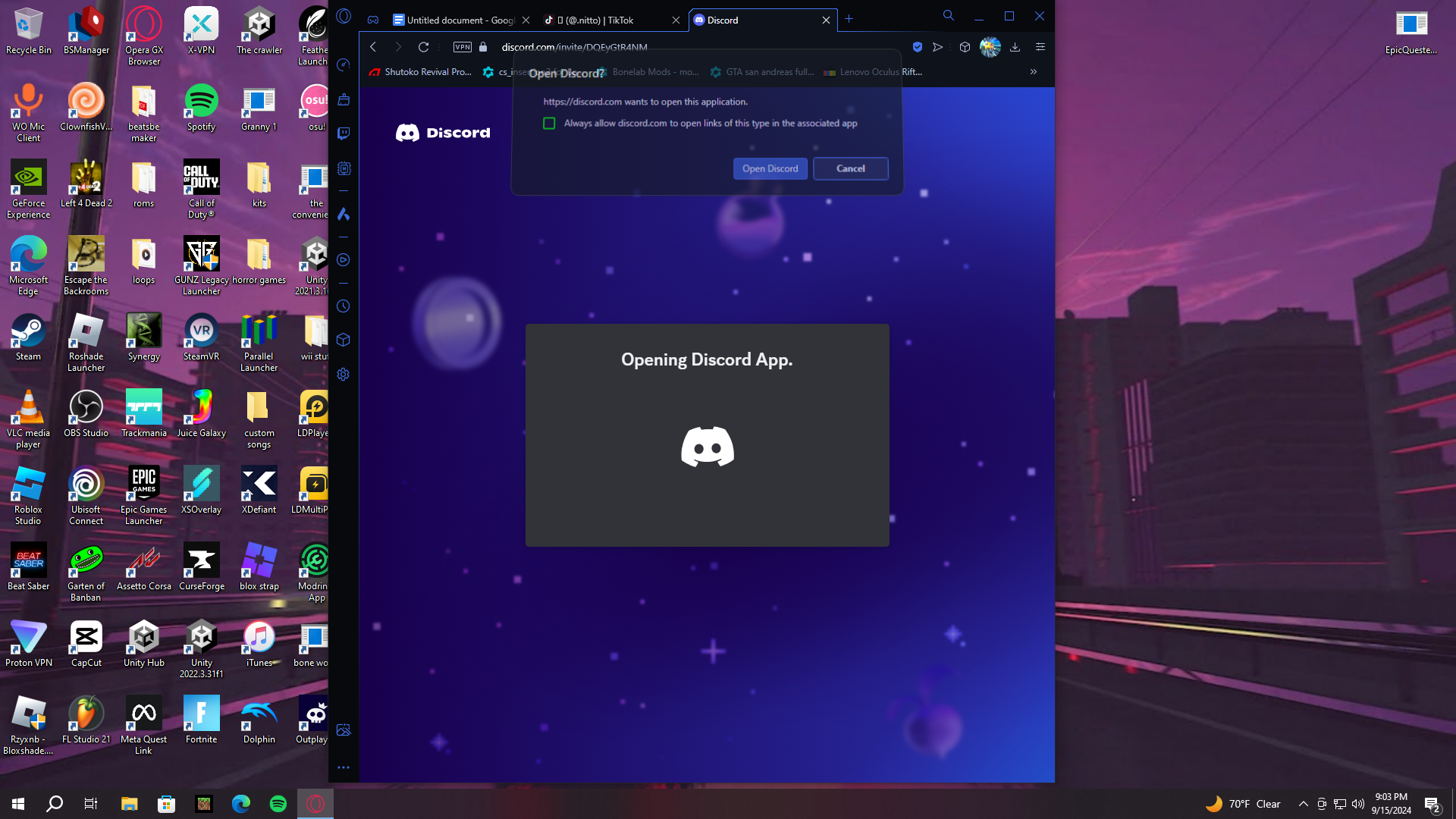The image size is (1456, 819).
Task: Open Shutoko Revival Project bookmark
Action: click(421, 72)
